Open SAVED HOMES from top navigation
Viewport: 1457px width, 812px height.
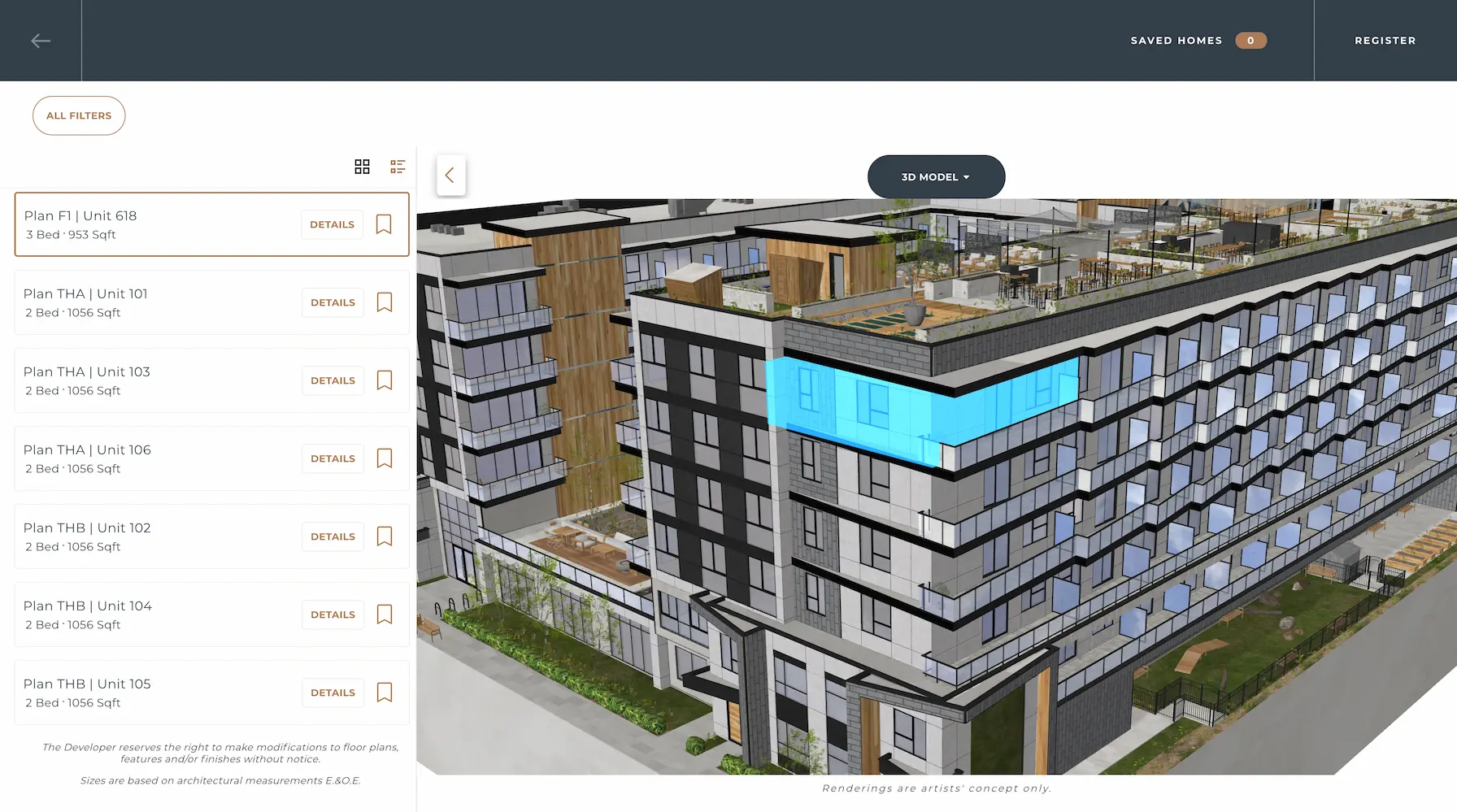(1176, 40)
